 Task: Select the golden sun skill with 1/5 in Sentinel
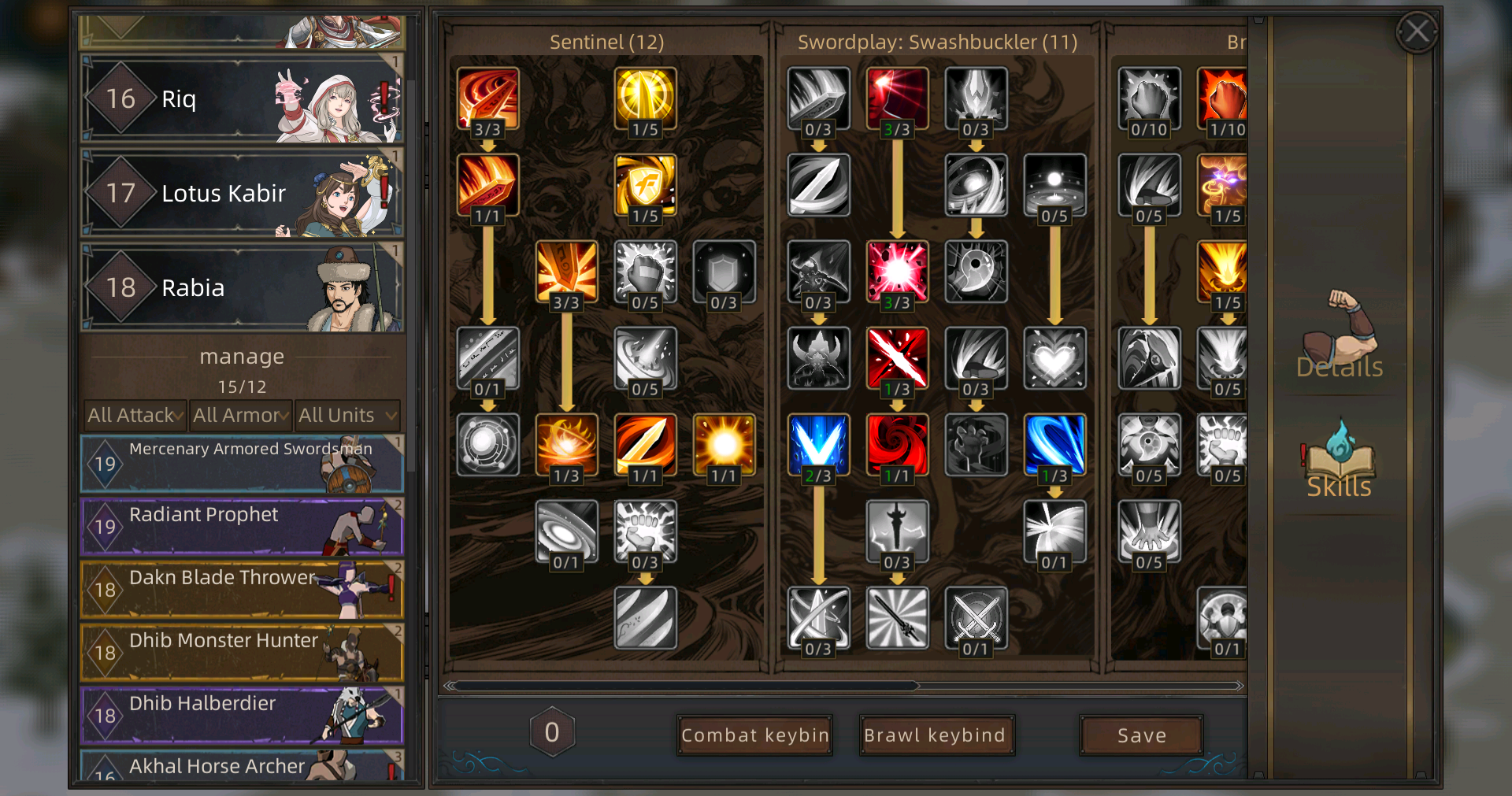pos(645,98)
